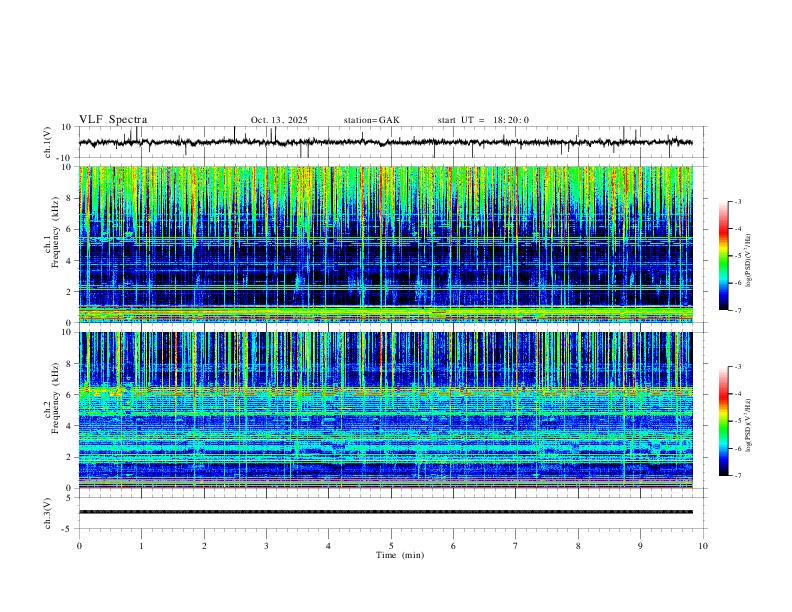Click time axis tick label "10"
The width and height of the screenshot is (792, 612).
tap(703, 546)
